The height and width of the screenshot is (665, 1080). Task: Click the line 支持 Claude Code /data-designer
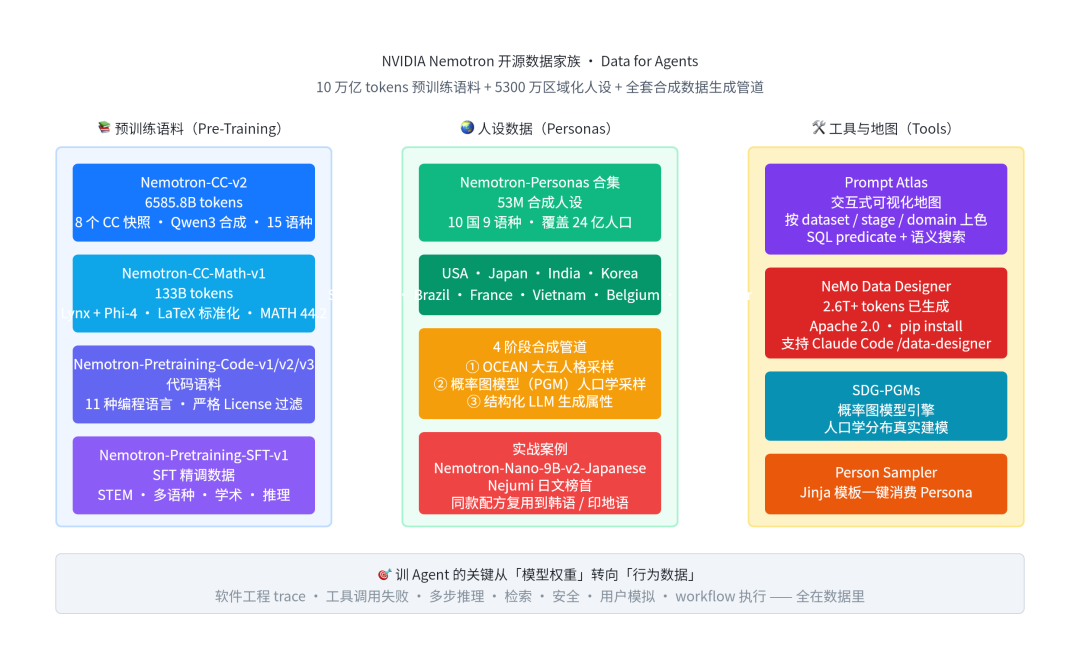coord(886,343)
